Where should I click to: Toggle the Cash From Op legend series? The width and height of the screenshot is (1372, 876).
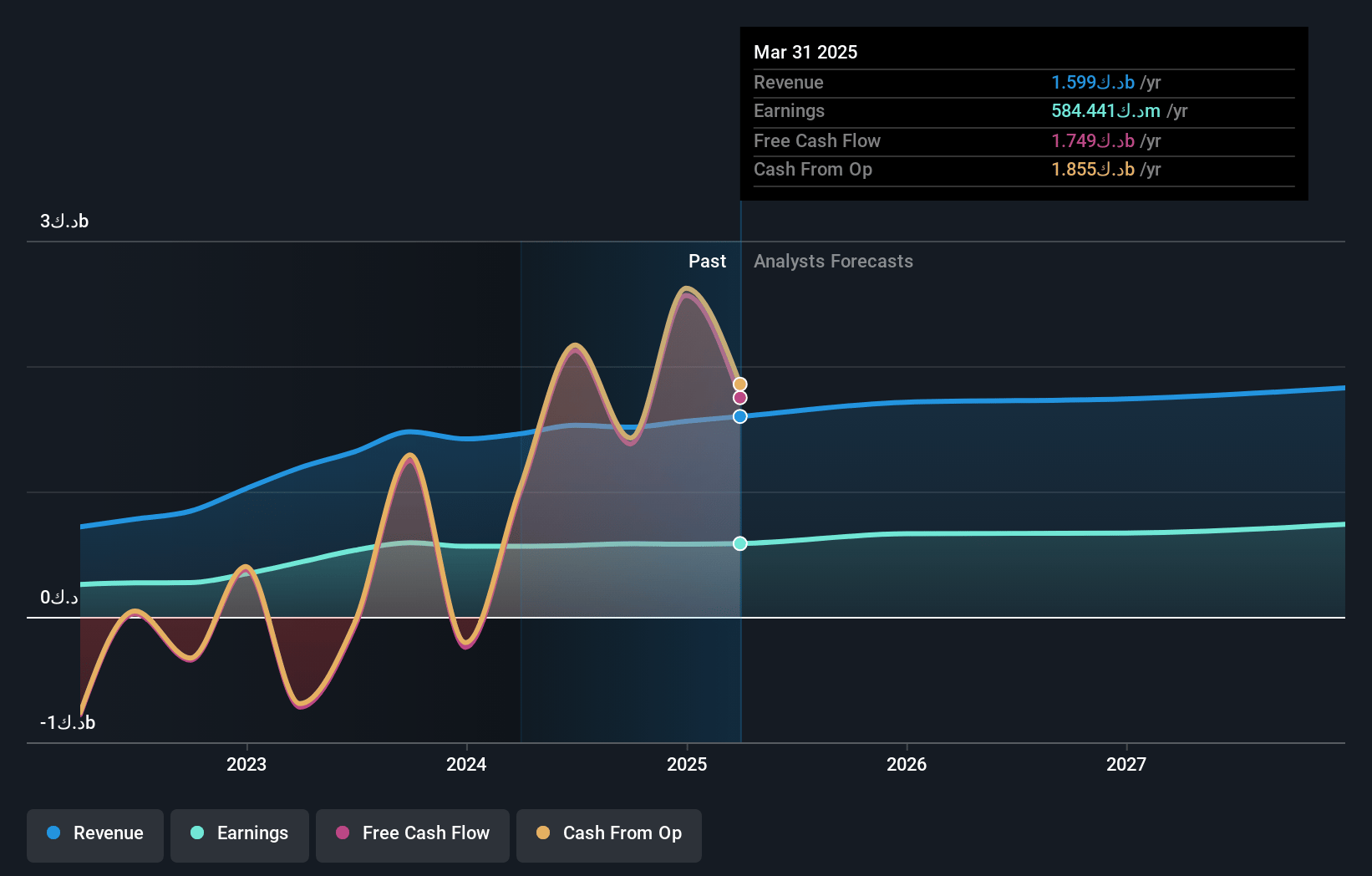point(609,835)
